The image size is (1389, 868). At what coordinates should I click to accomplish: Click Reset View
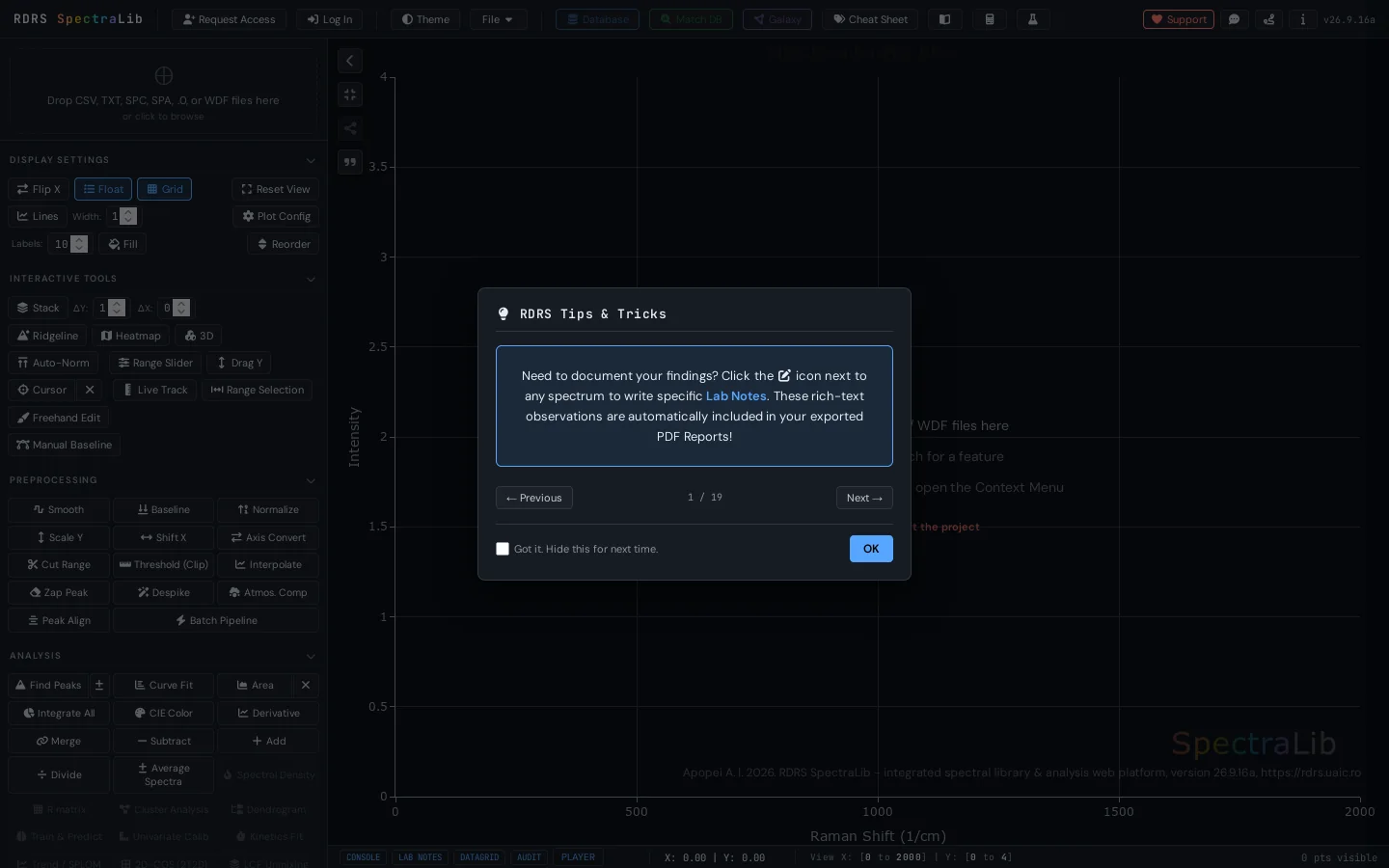pyautogui.click(x=275, y=189)
